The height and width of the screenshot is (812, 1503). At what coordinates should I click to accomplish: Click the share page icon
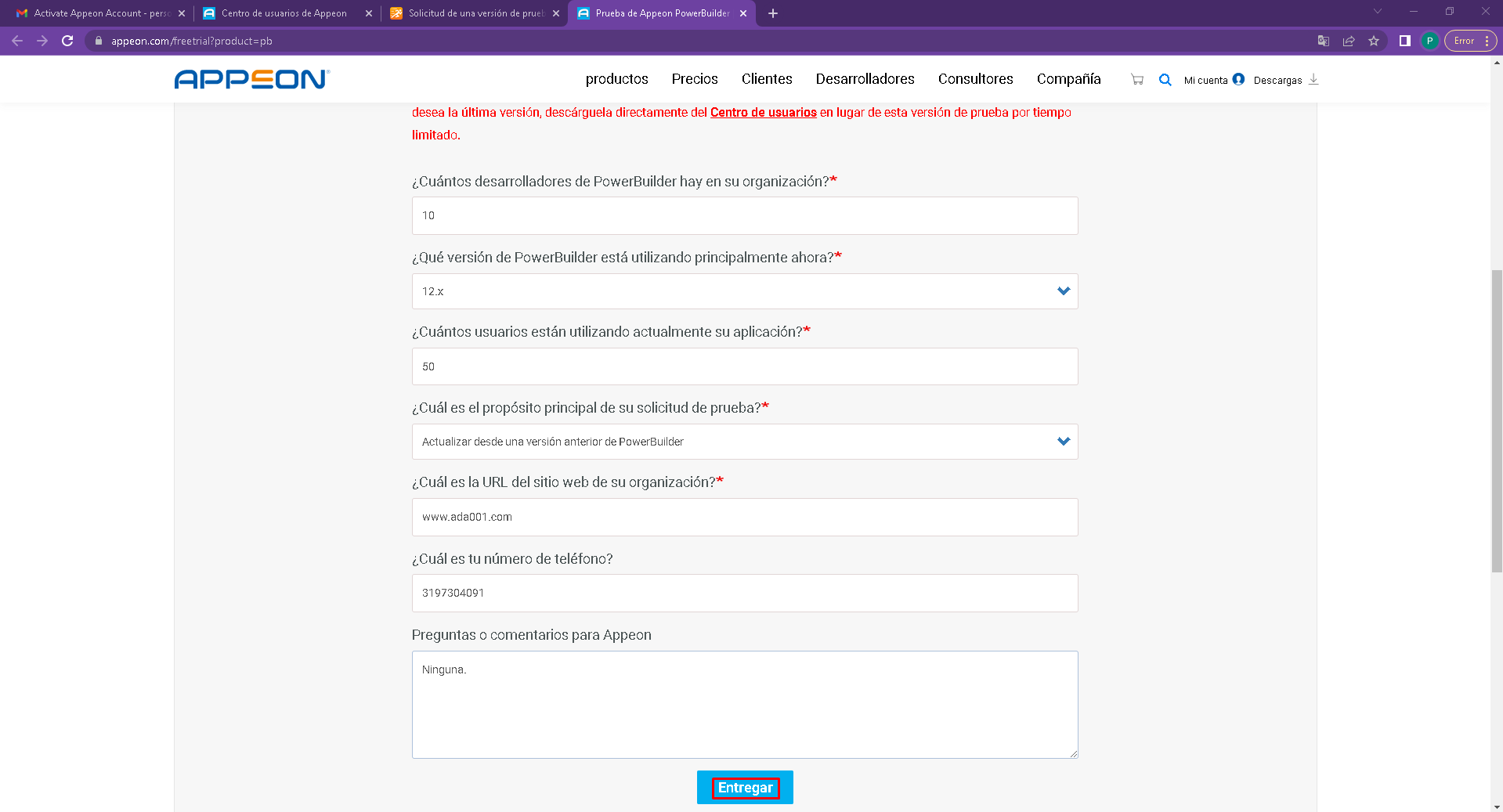1349,41
